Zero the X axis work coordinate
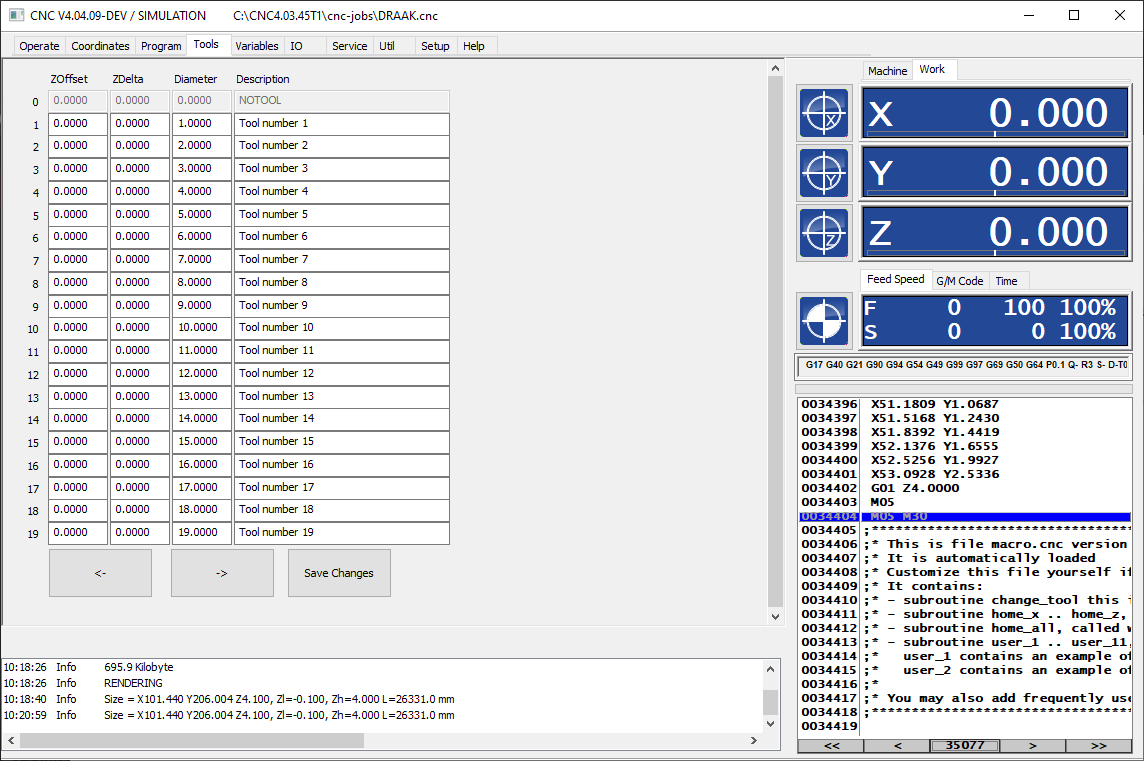Image resolution: width=1144 pixels, height=761 pixels. [x=824, y=113]
